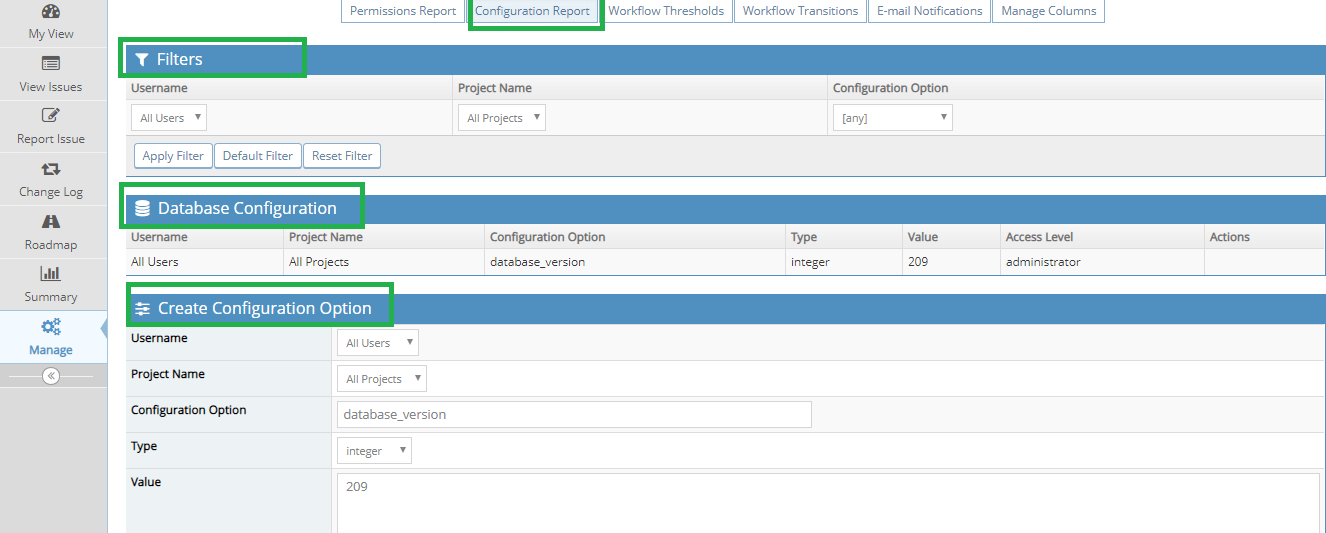1326x533 pixels.
Task: Click the funnel icon in the Filters header
Action: [x=142, y=60]
